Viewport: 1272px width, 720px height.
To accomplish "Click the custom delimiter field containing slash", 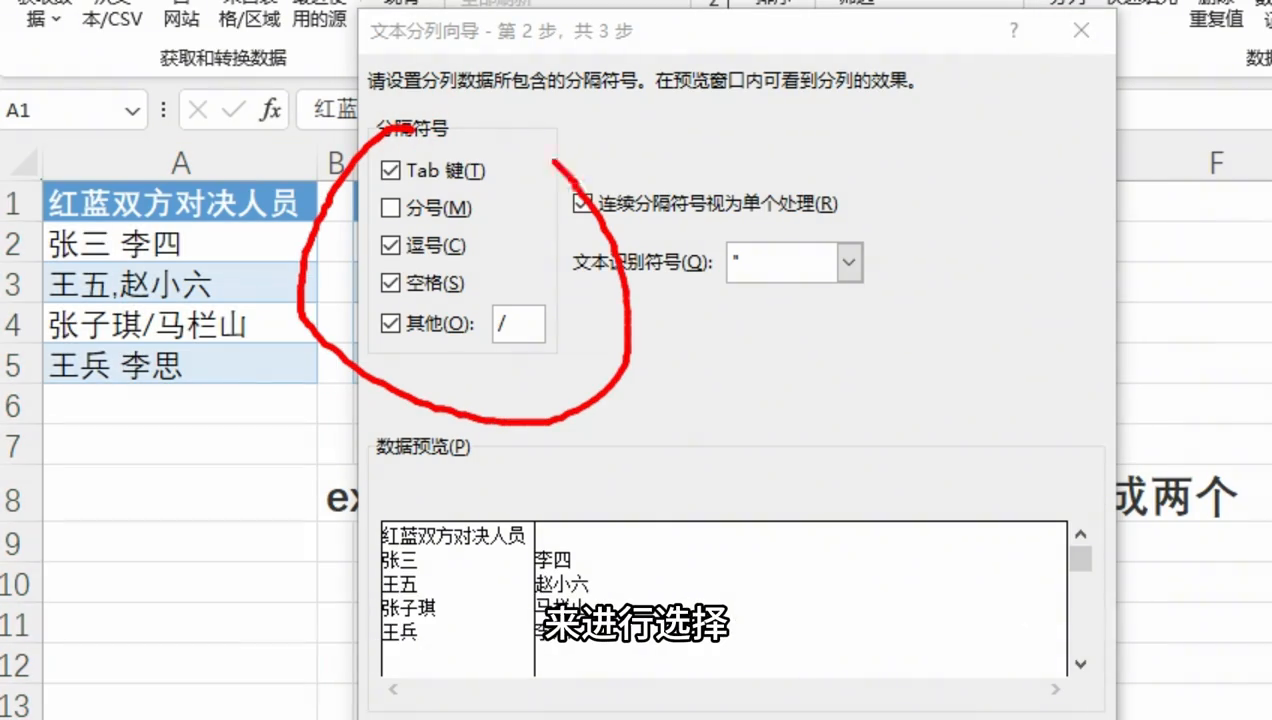I will 519,324.
